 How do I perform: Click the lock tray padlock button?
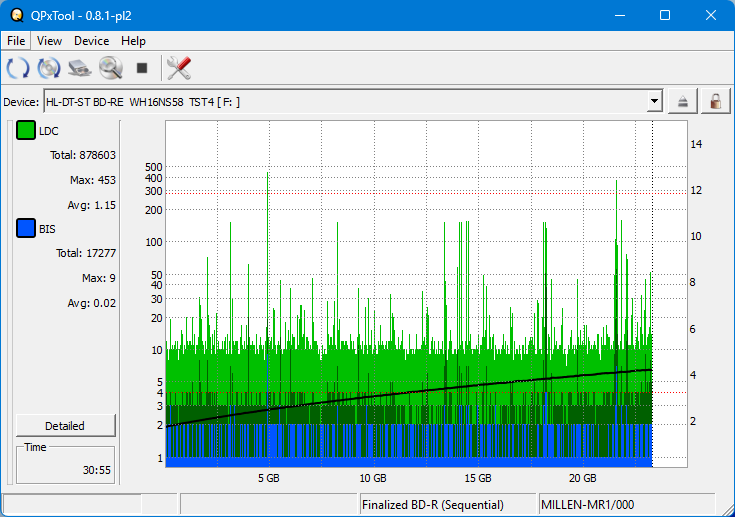pyautogui.click(x=715, y=101)
